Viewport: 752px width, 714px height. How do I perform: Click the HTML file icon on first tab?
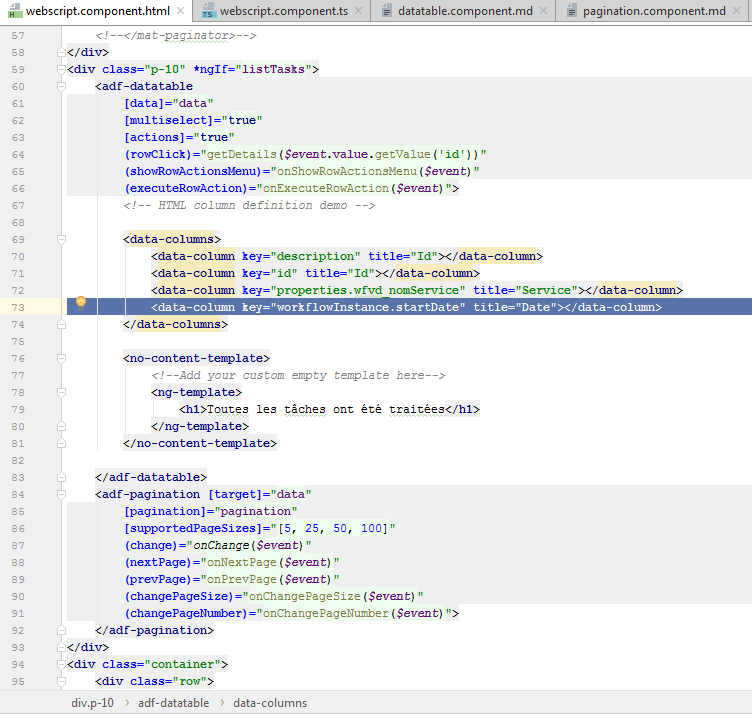pyautogui.click(x=15, y=11)
